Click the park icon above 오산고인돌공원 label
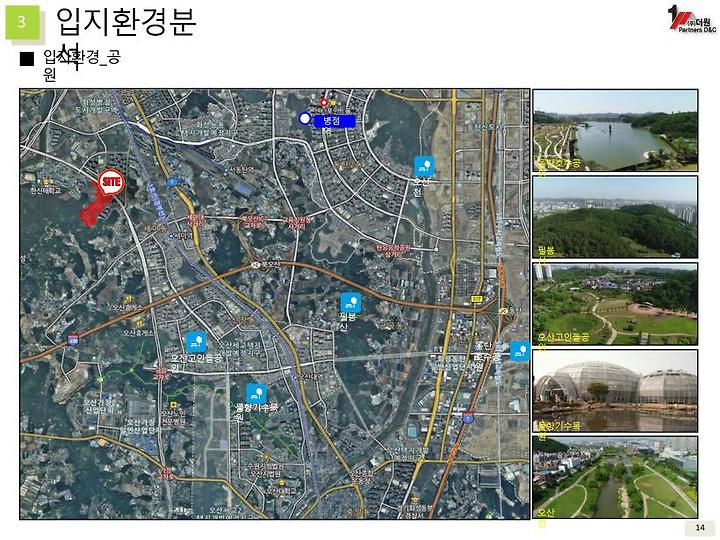The image size is (720, 540). point(196,342)
